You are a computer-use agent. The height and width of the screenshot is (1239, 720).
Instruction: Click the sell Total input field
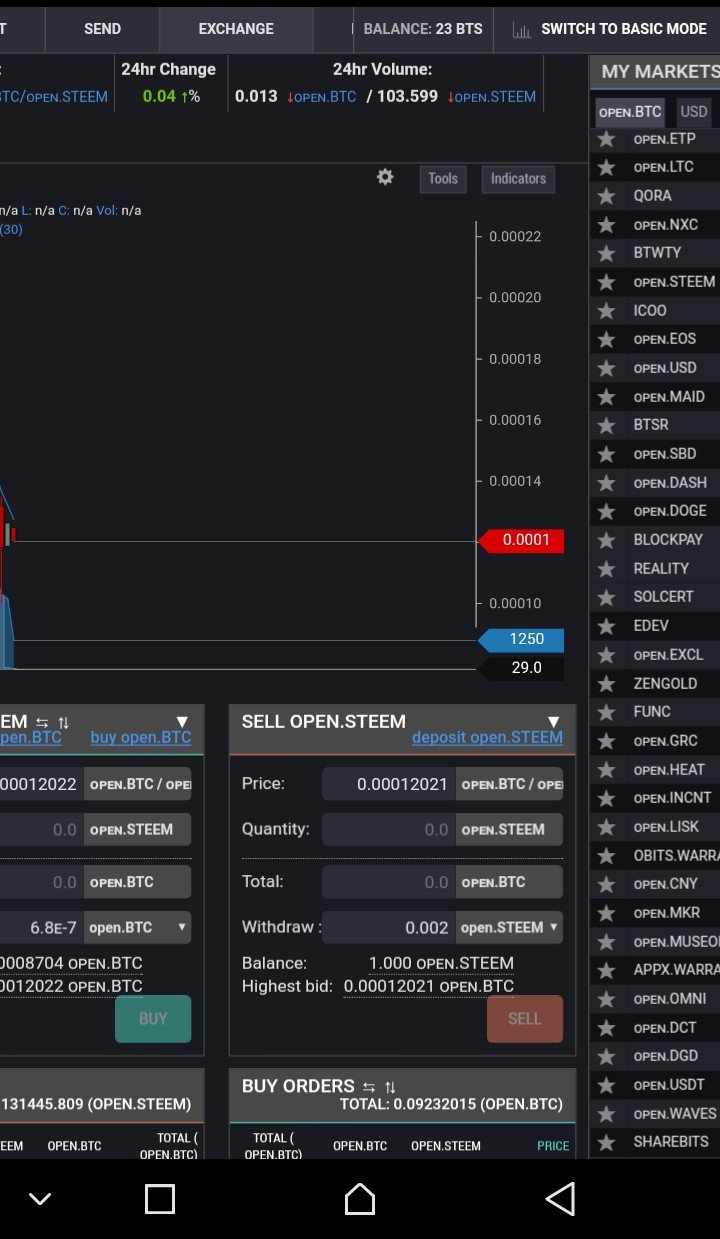389,882
